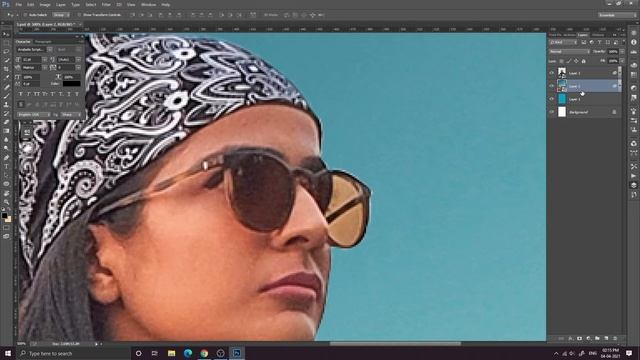Viewport: 640px width, 360px height.
Task: Open the font style dropdown
Action: point(69,49)
